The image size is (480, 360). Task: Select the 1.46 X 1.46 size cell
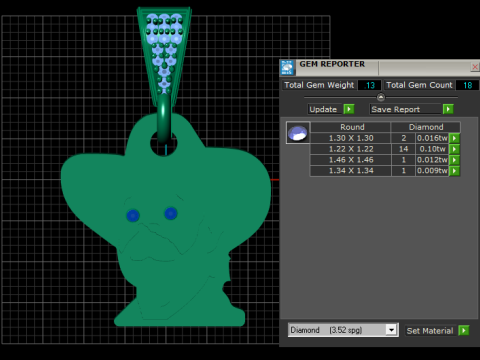point(351,160)
